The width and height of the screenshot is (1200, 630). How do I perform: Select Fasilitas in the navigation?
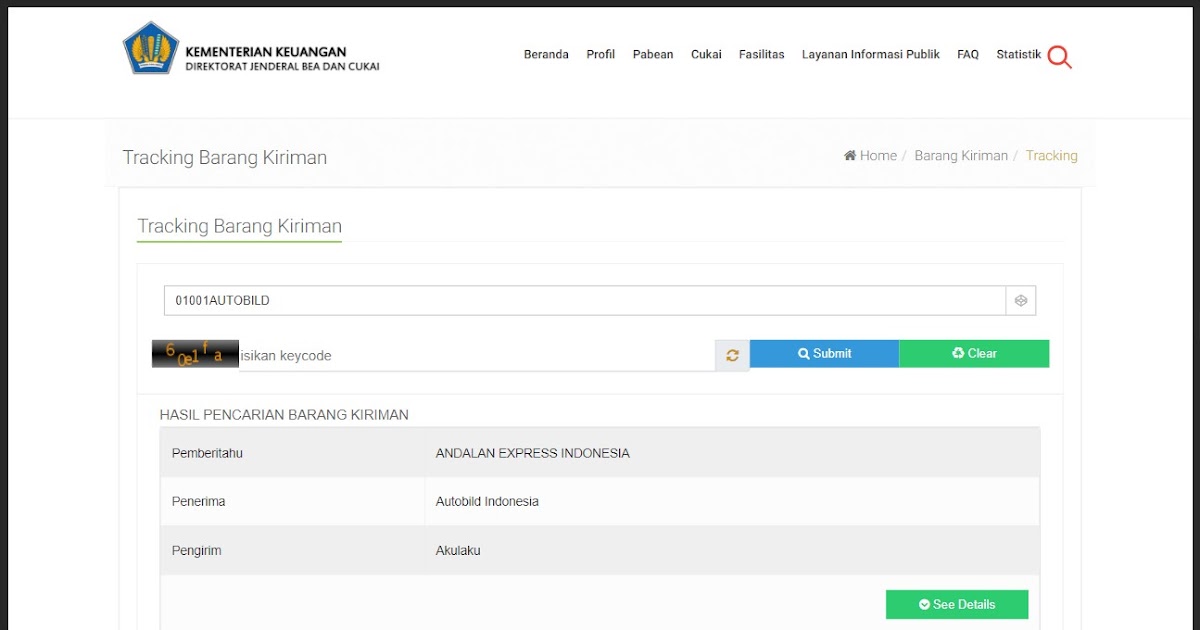[x=761, y=55]
